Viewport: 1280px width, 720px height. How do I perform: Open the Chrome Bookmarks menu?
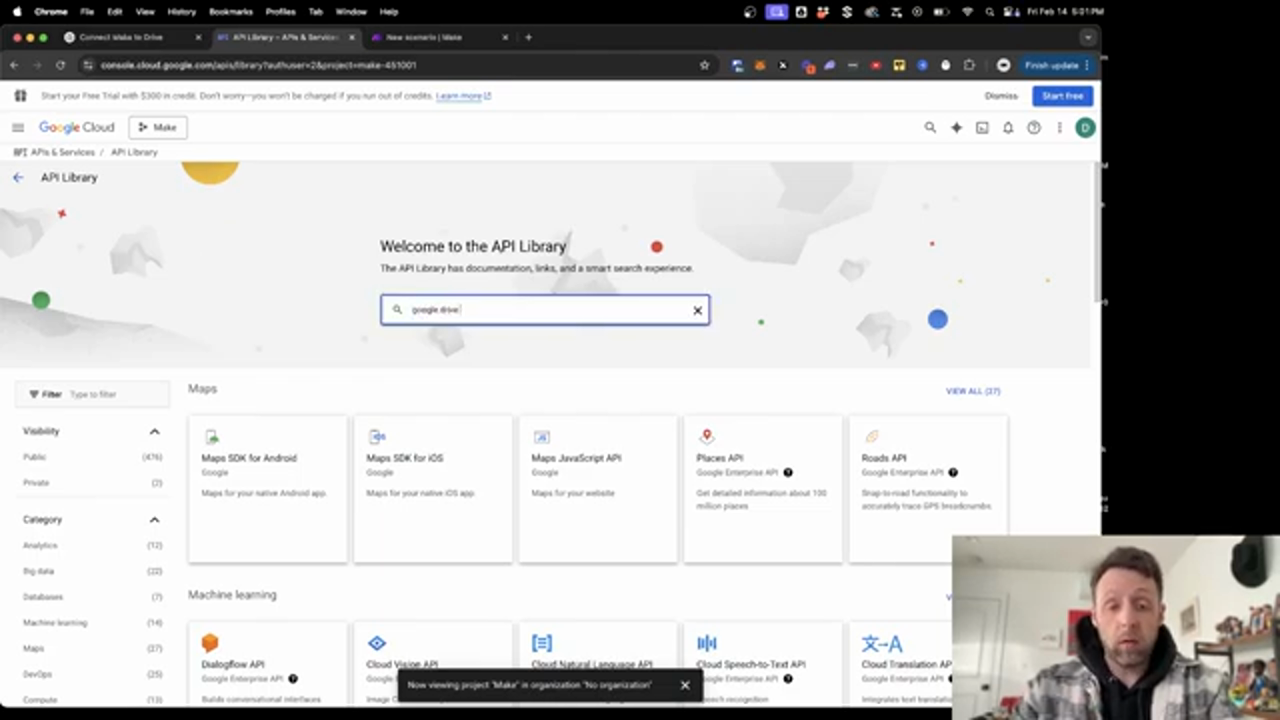231,12
